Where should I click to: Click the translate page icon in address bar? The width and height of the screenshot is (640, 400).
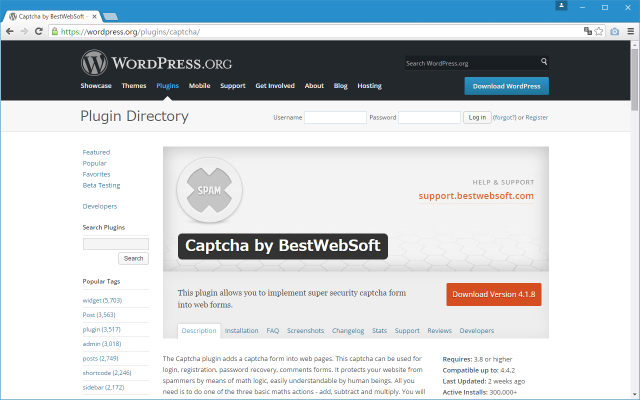coord(588,31)
